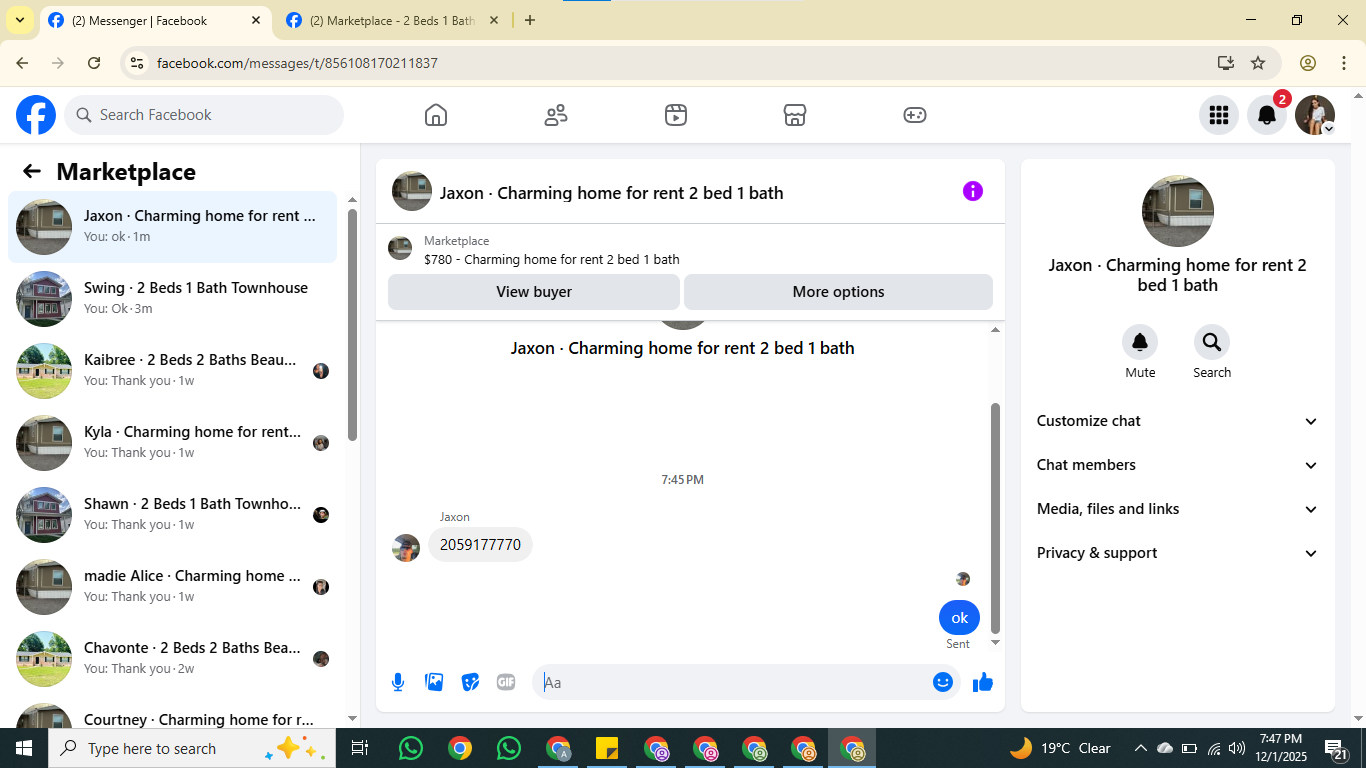The width and height of the screenshot is (1366, 768).
Task: Click the Chrome address bar URL
Action: point(297,63)
